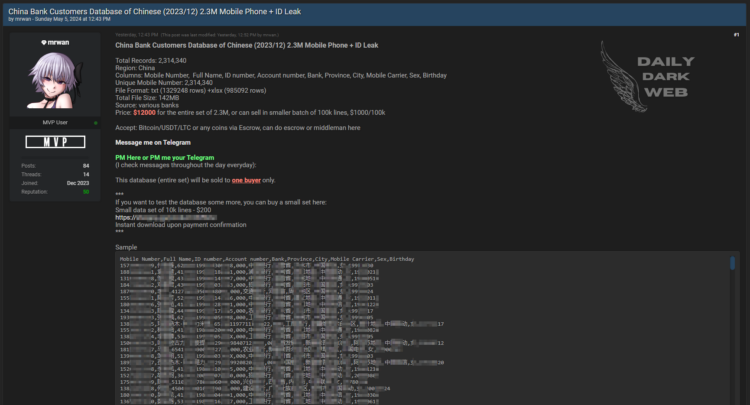Click the Posts count value 84
This screenshot has height=405, width=750.
(x=86, y=166)
